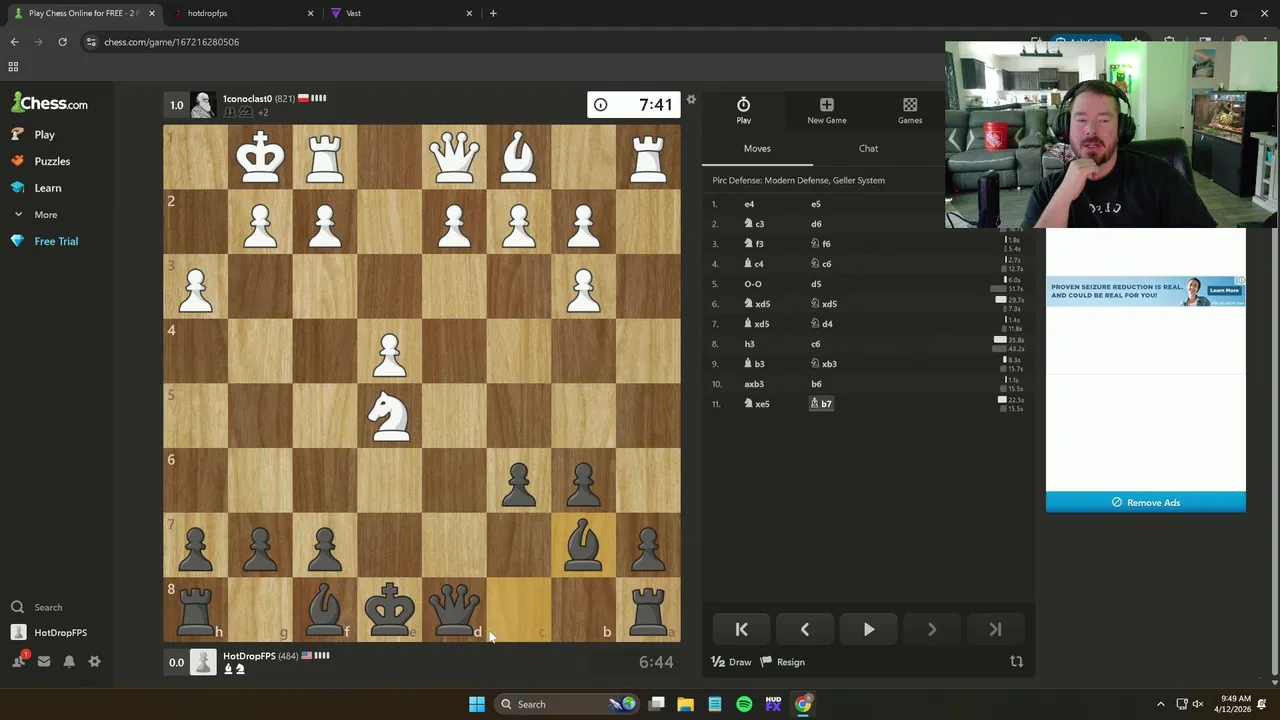Click opponent name 1conoclast0
Image resolution: width=1280 pixels, height=720 pixels.
[x=247, y=99]
